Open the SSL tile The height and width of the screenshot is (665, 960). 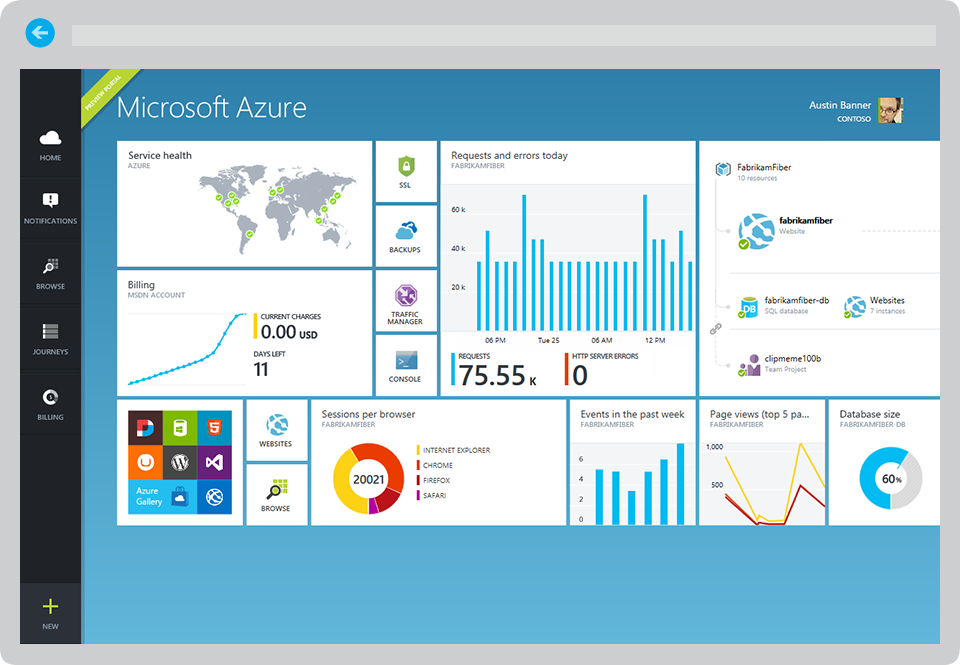click(x=406, y=172)
